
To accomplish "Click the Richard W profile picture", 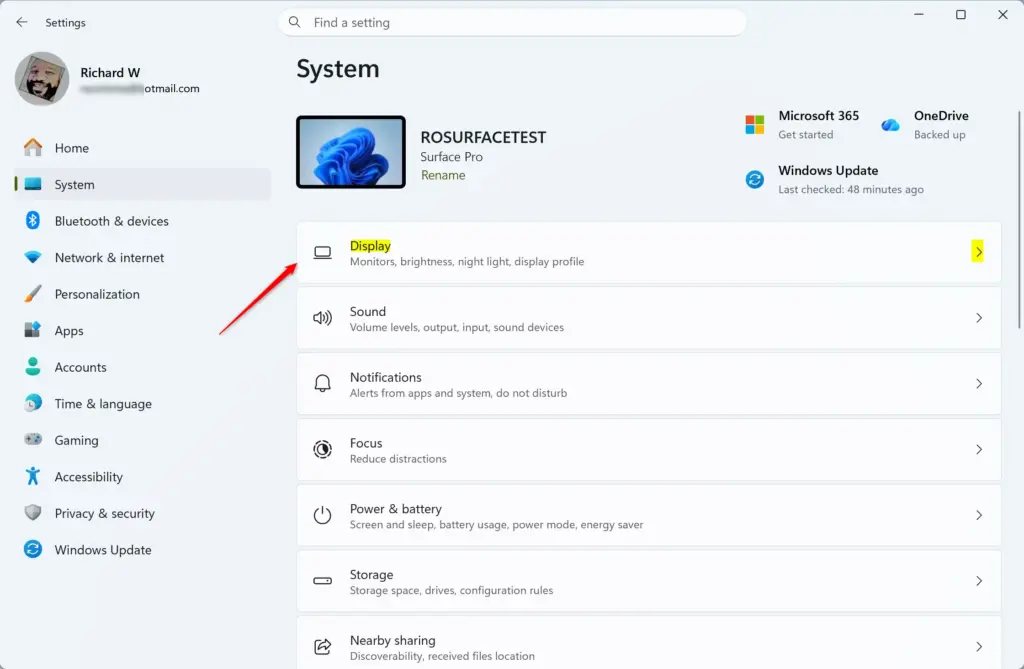I will [x=42, y=79].
